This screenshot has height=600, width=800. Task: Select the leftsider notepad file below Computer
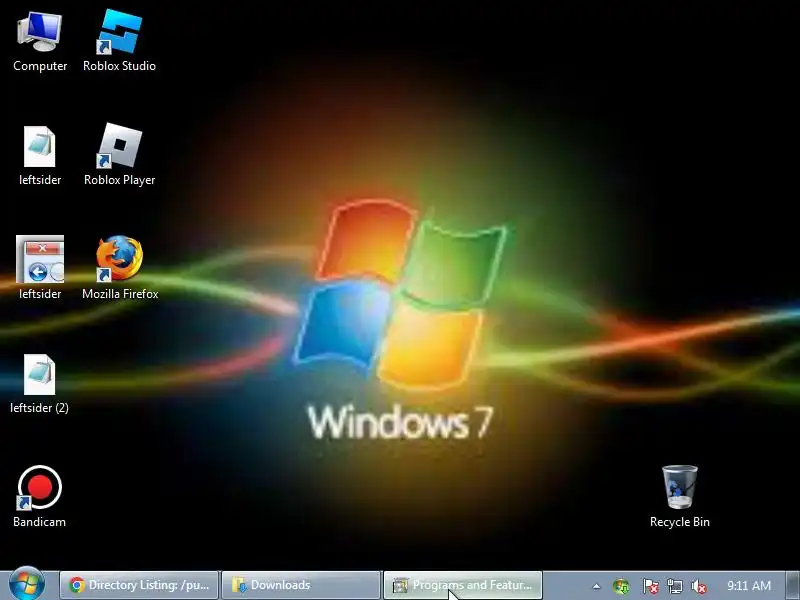coord(40,155)
